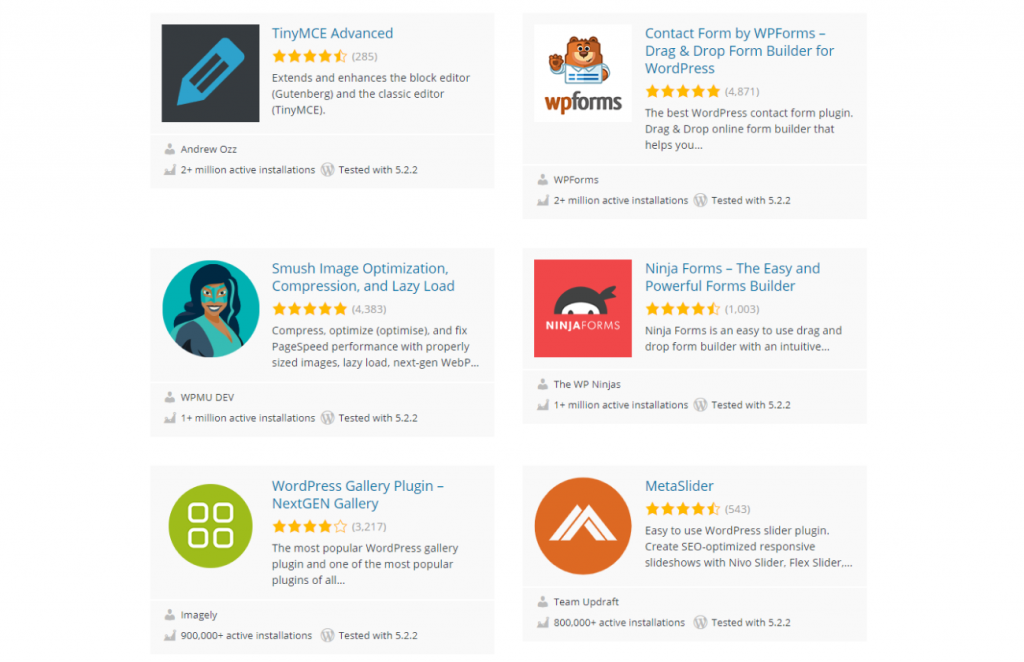The height and width of the screenshot is (662, 1024).
Task: Click the installations chart icon under Team Updraft
Action: pyautogui.click(x=542, y=622)
